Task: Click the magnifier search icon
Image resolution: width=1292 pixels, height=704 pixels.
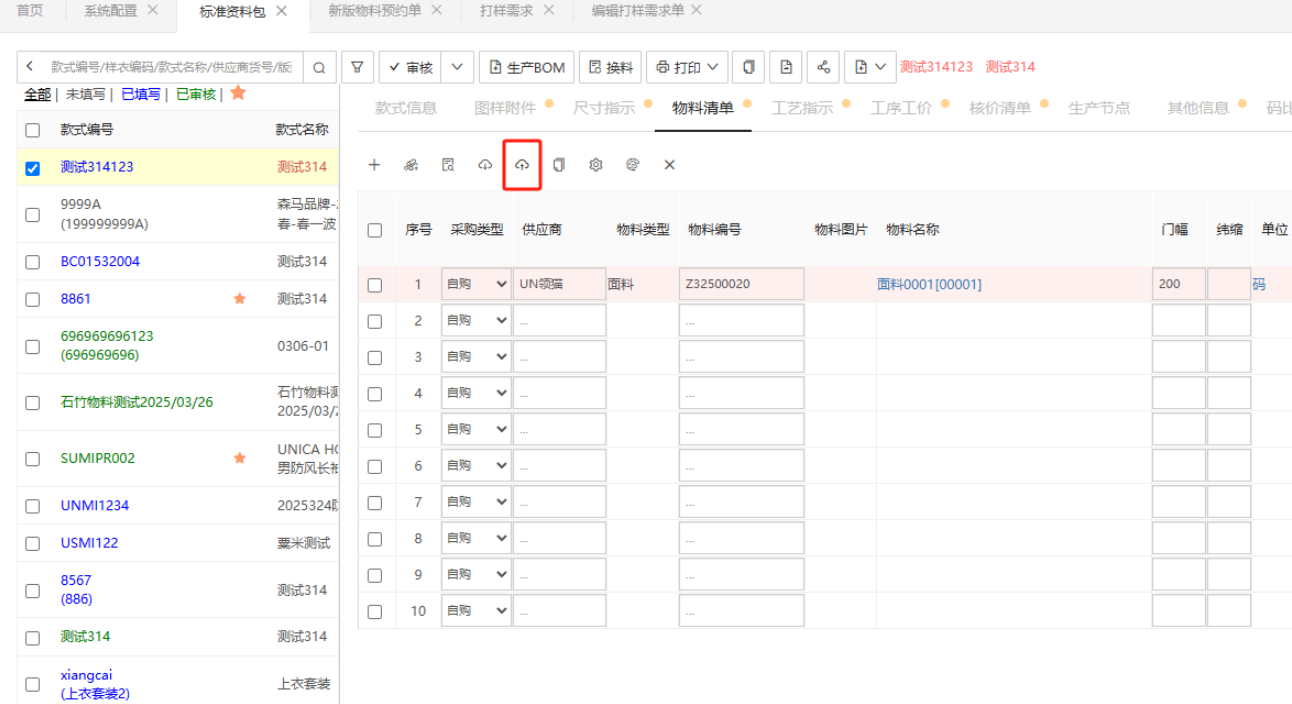Action: [x=318, y=68]
